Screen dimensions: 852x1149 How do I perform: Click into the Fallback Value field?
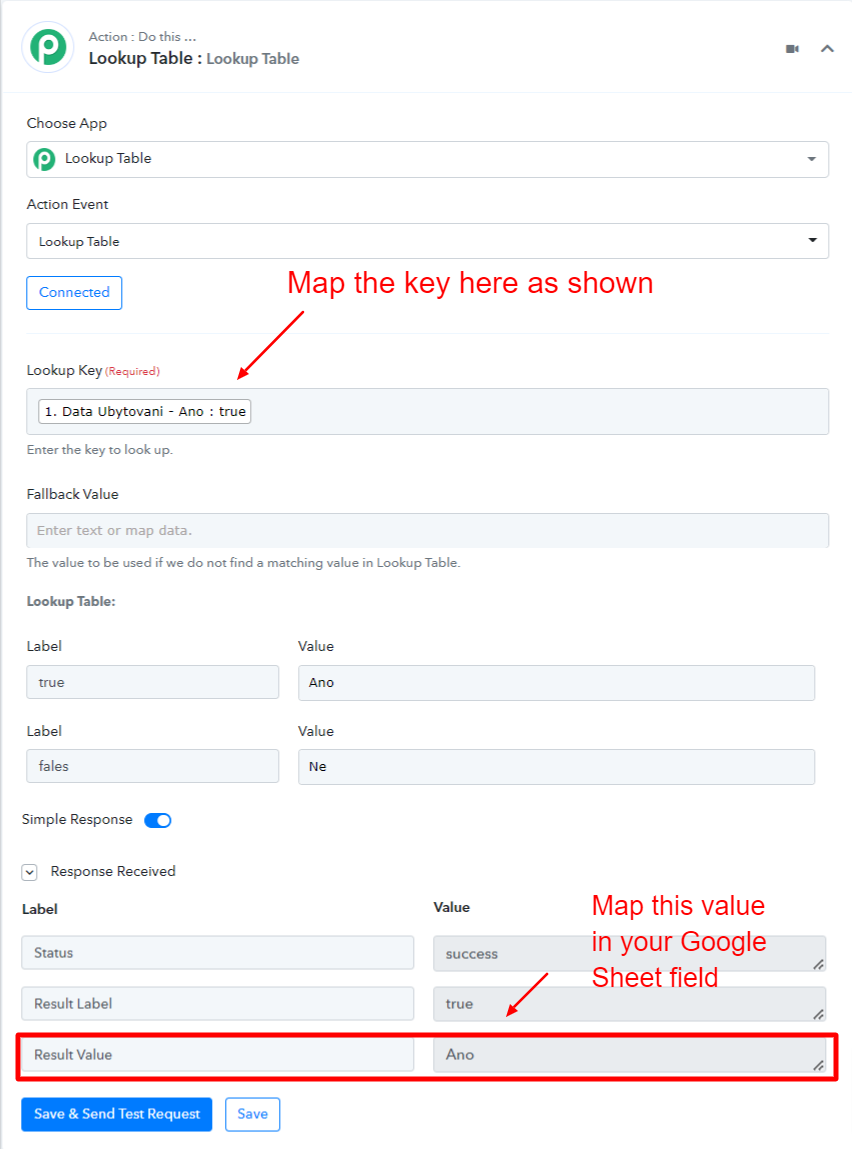428,531
